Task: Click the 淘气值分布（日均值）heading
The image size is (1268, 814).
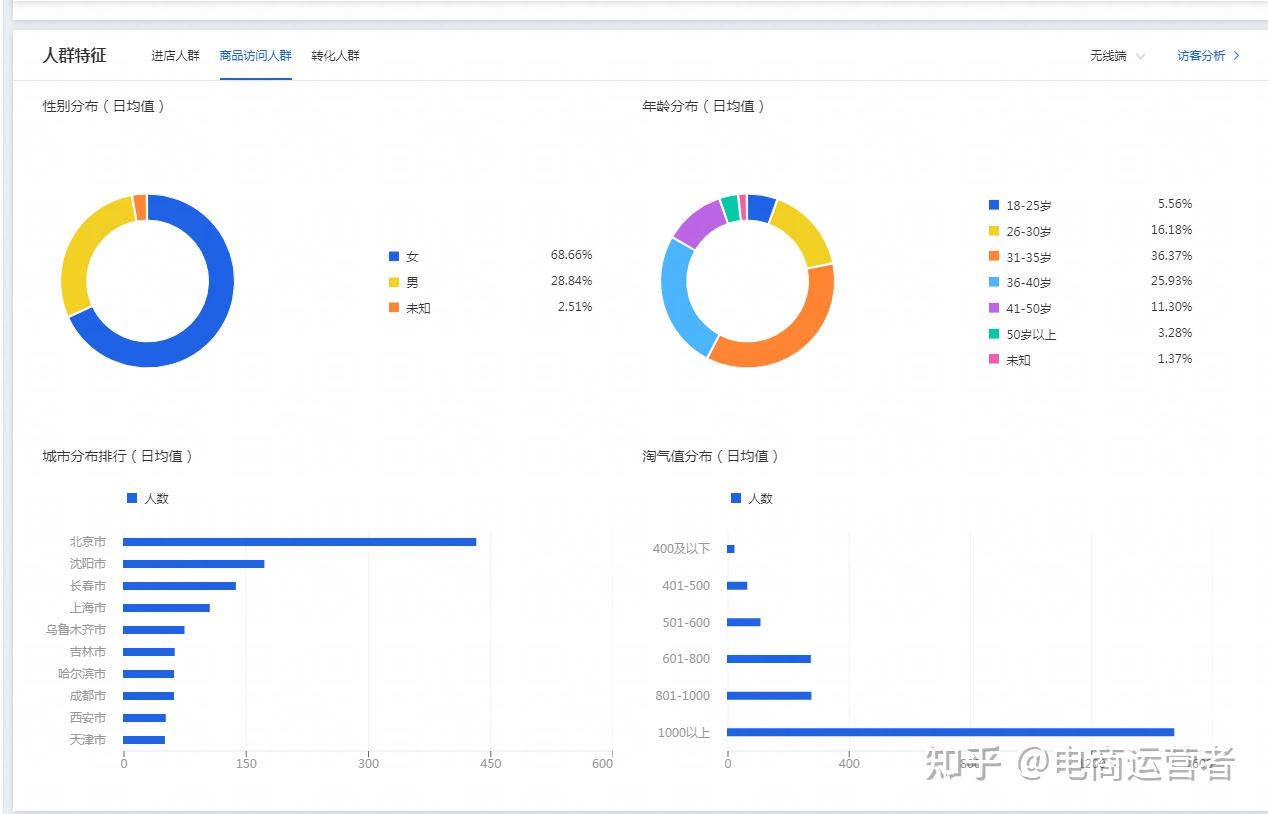Action: 710,456
